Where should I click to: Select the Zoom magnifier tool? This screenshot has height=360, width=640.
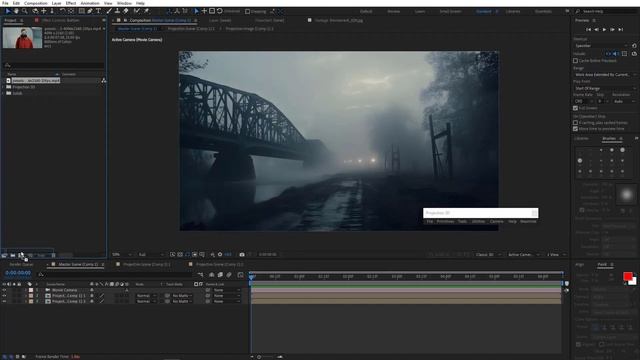point(25,11)
